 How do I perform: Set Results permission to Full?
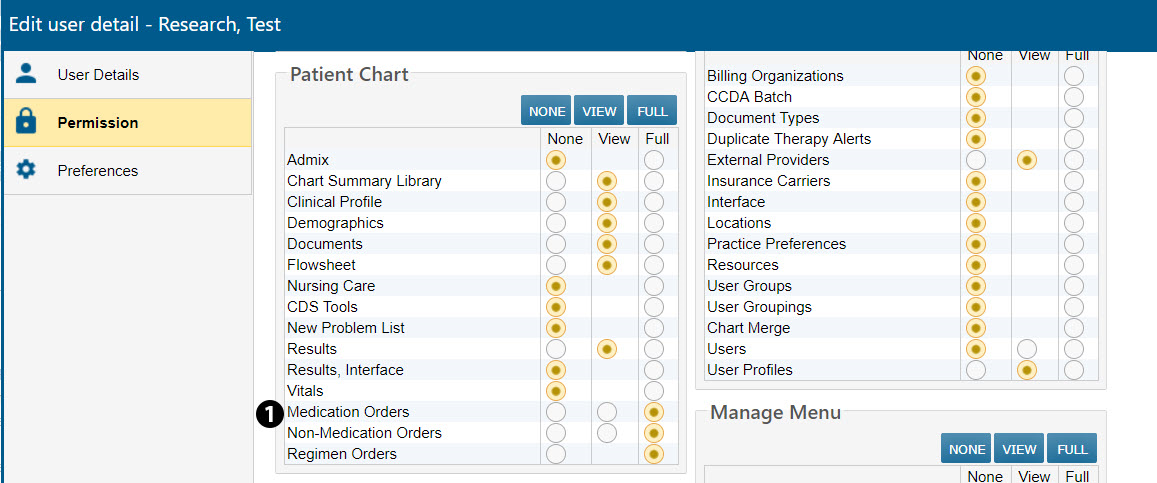654,349
